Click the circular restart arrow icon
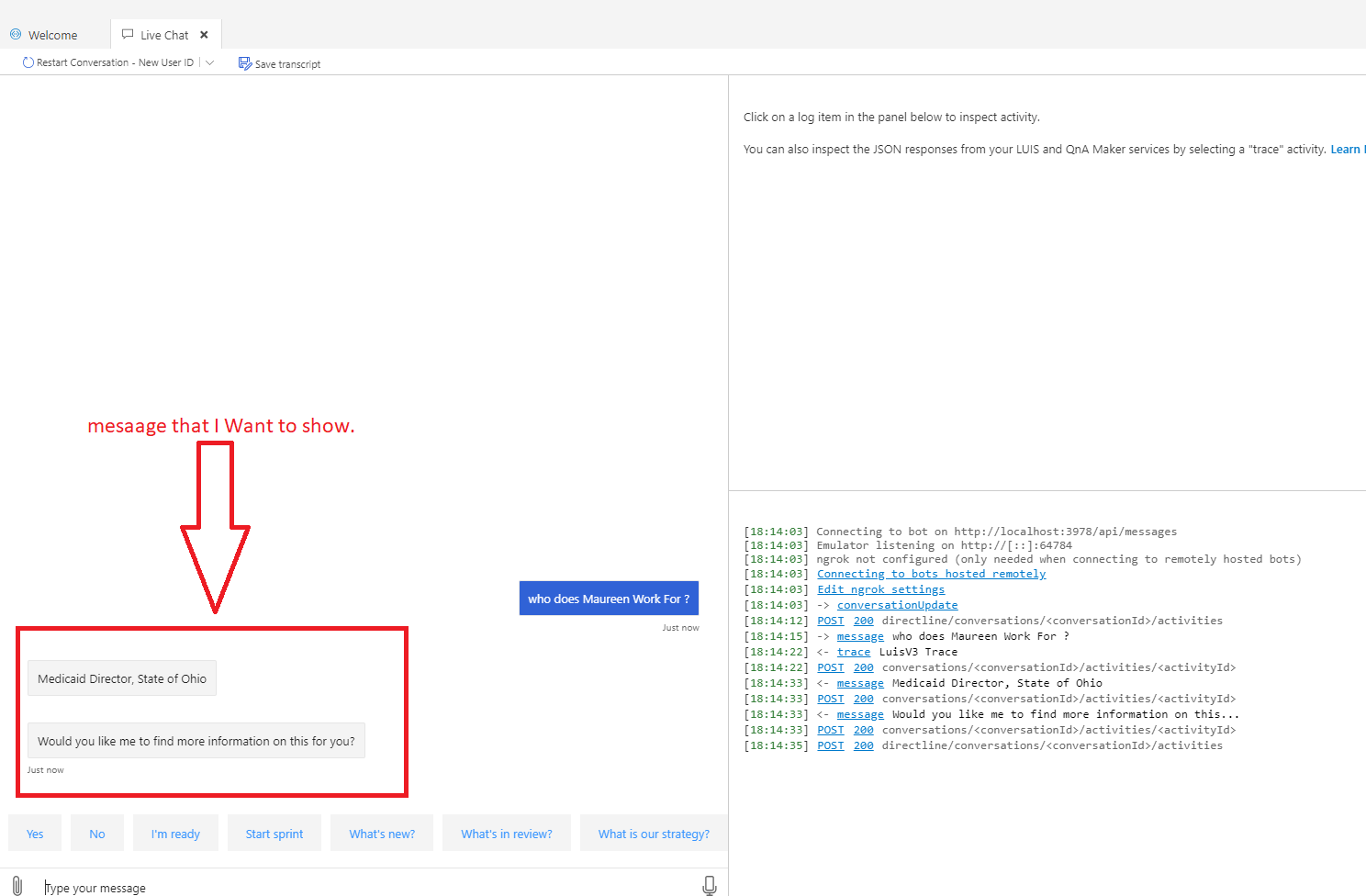Image resolution: width=1366 pixels, height=896 pixels. coord(28,62)
